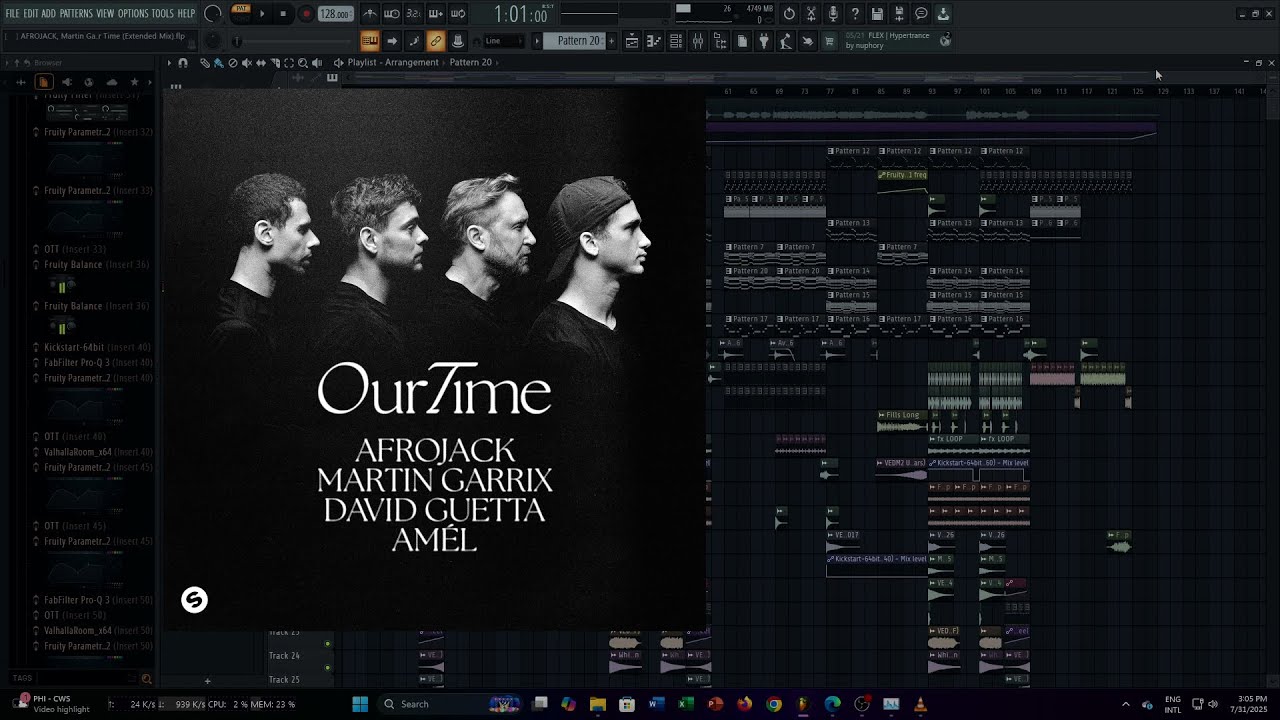Click the microphone recording icon

[833, 14]
